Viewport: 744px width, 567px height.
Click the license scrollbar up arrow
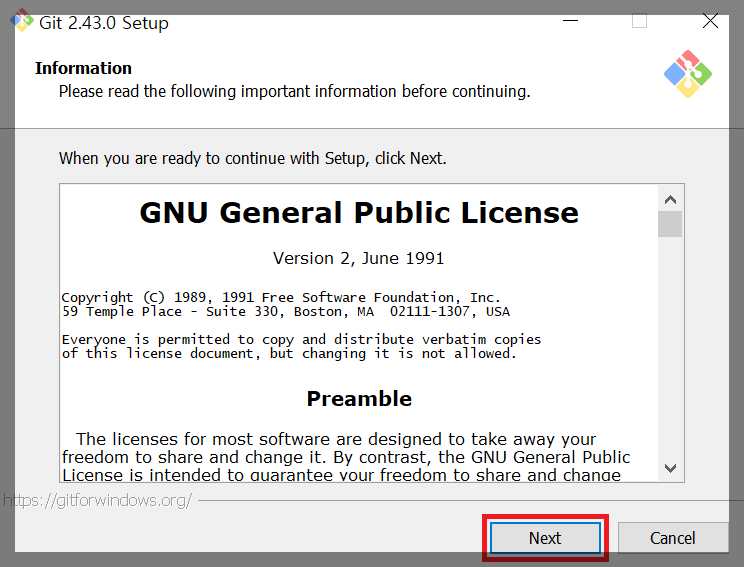(670, 199)
